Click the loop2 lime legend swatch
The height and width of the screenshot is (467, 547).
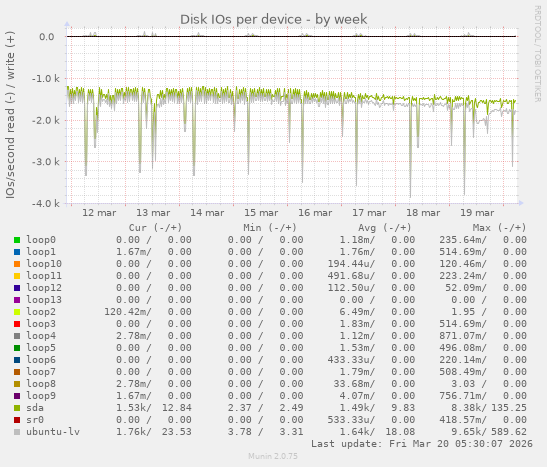[x=17, y=312]
